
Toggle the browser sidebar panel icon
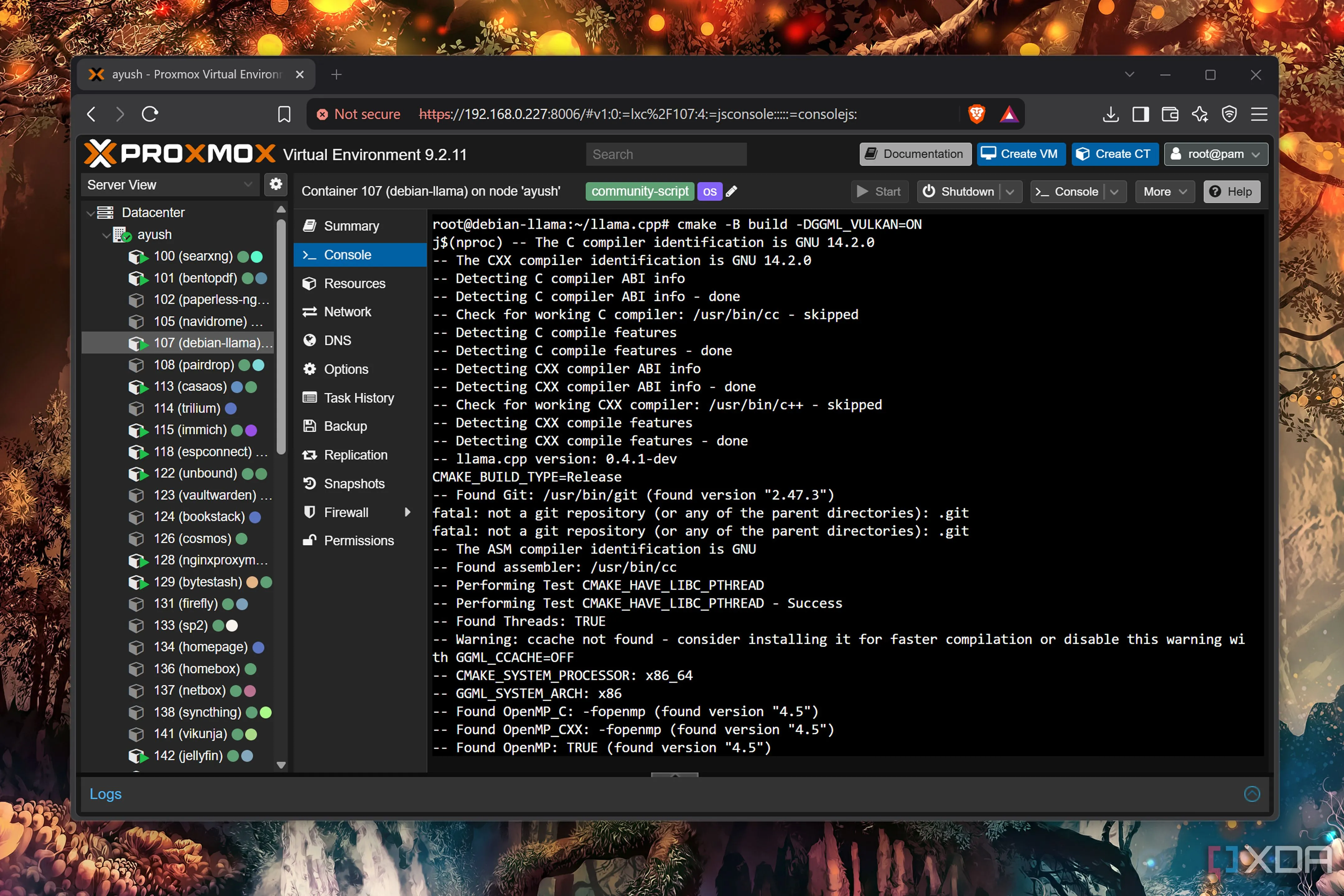coord(1141,114)
